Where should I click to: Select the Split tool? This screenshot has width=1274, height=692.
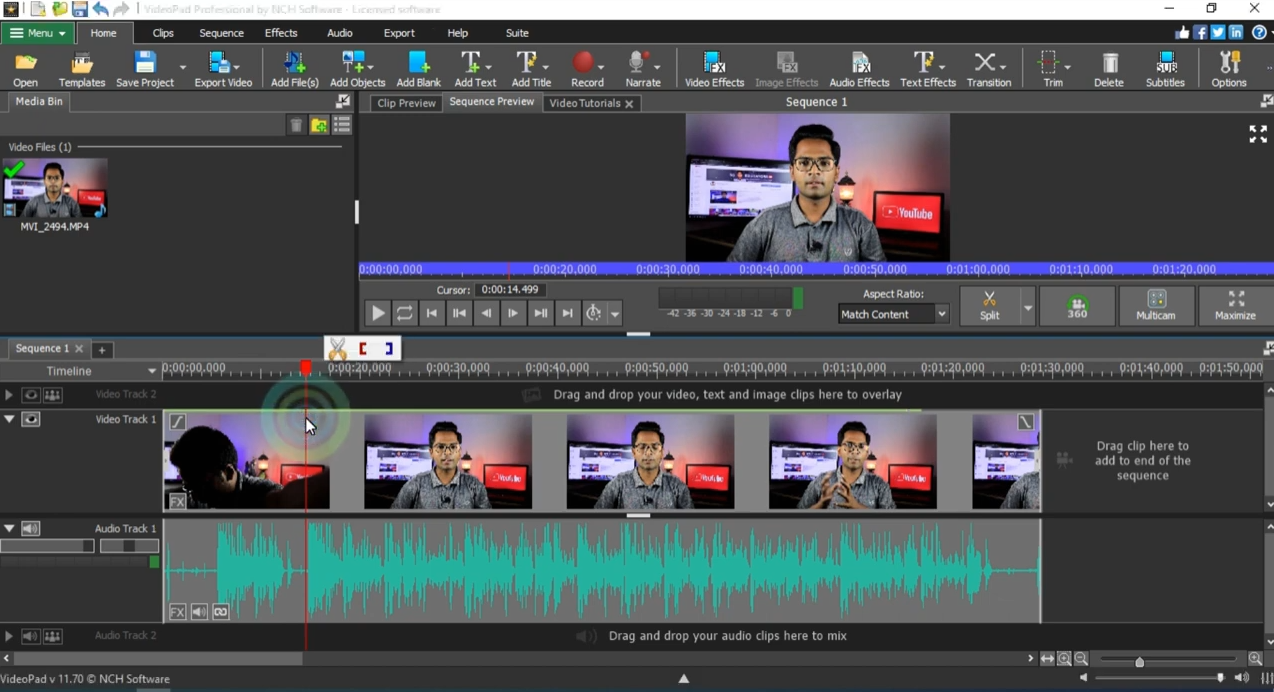(988, 305)
